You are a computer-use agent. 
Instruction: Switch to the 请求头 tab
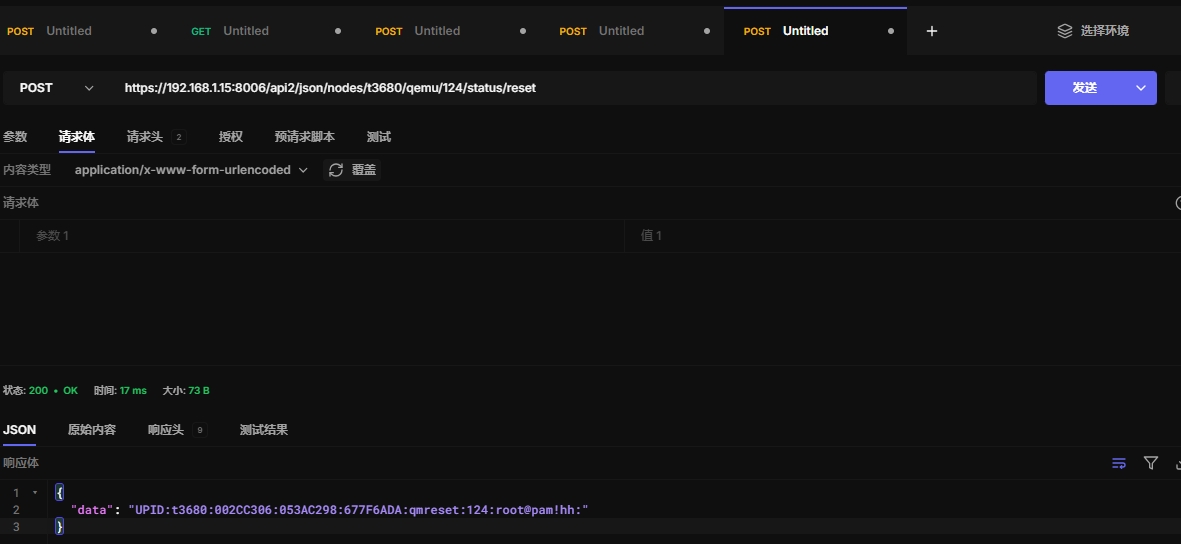tap(145, 137)
